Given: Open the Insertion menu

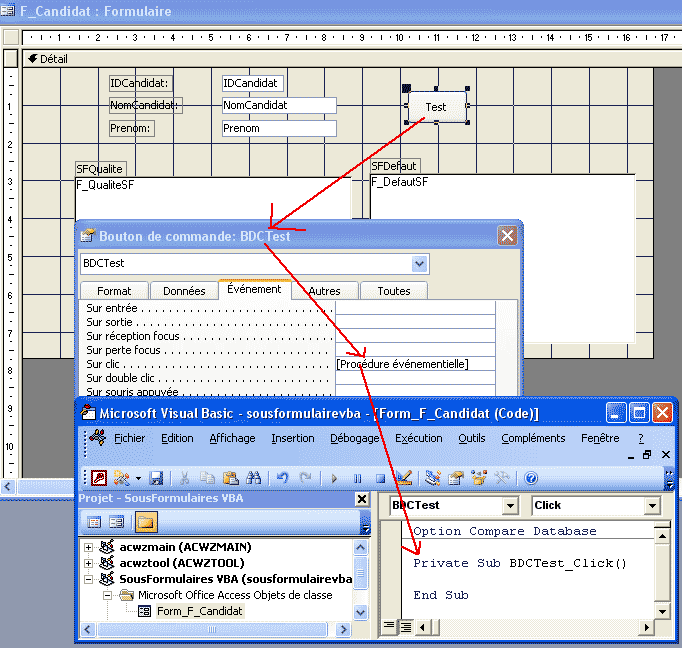Looking at the screenshot, I should tap(293, 438).
